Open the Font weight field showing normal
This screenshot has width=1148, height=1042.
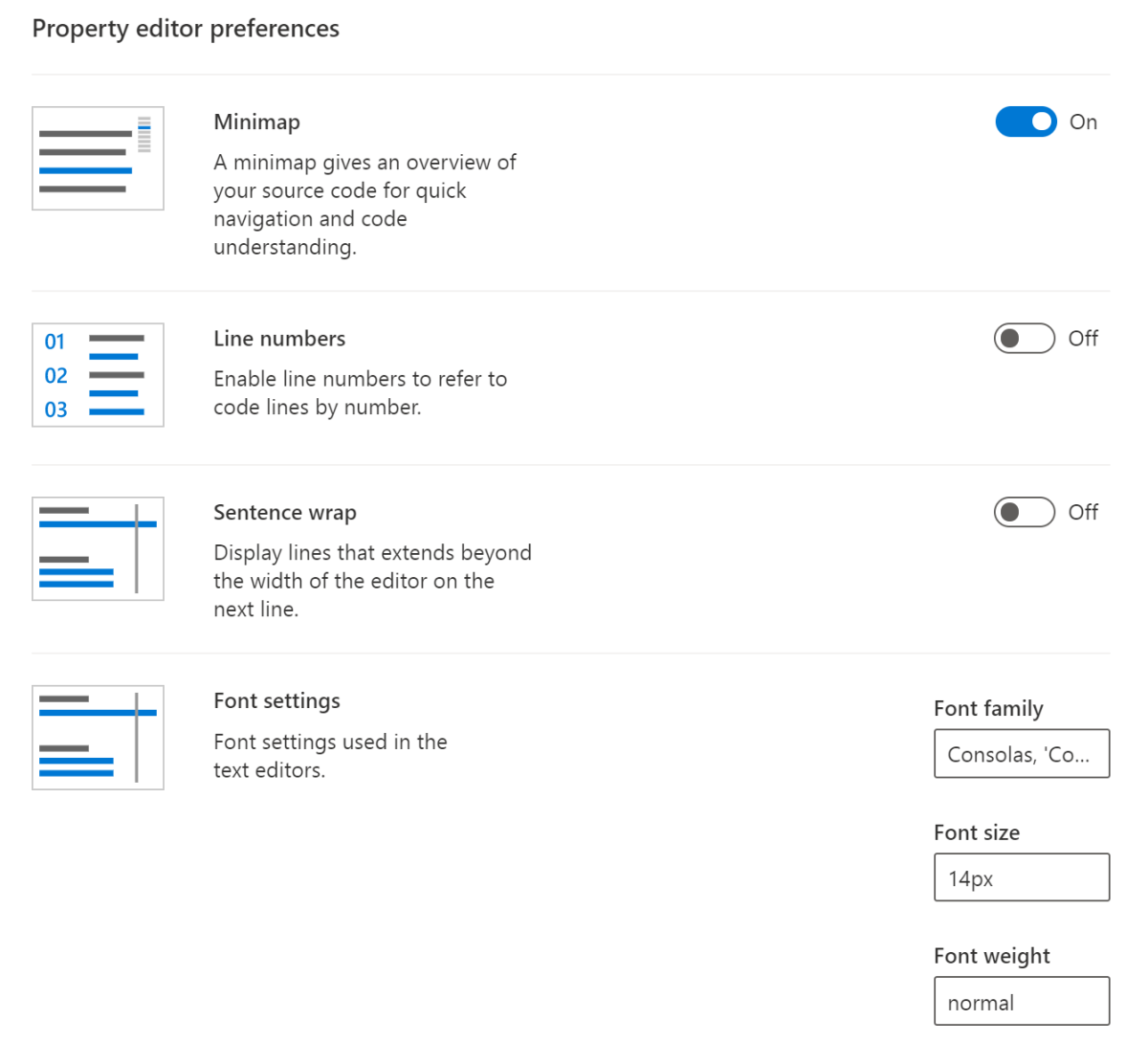(x=1021, y=1001)
